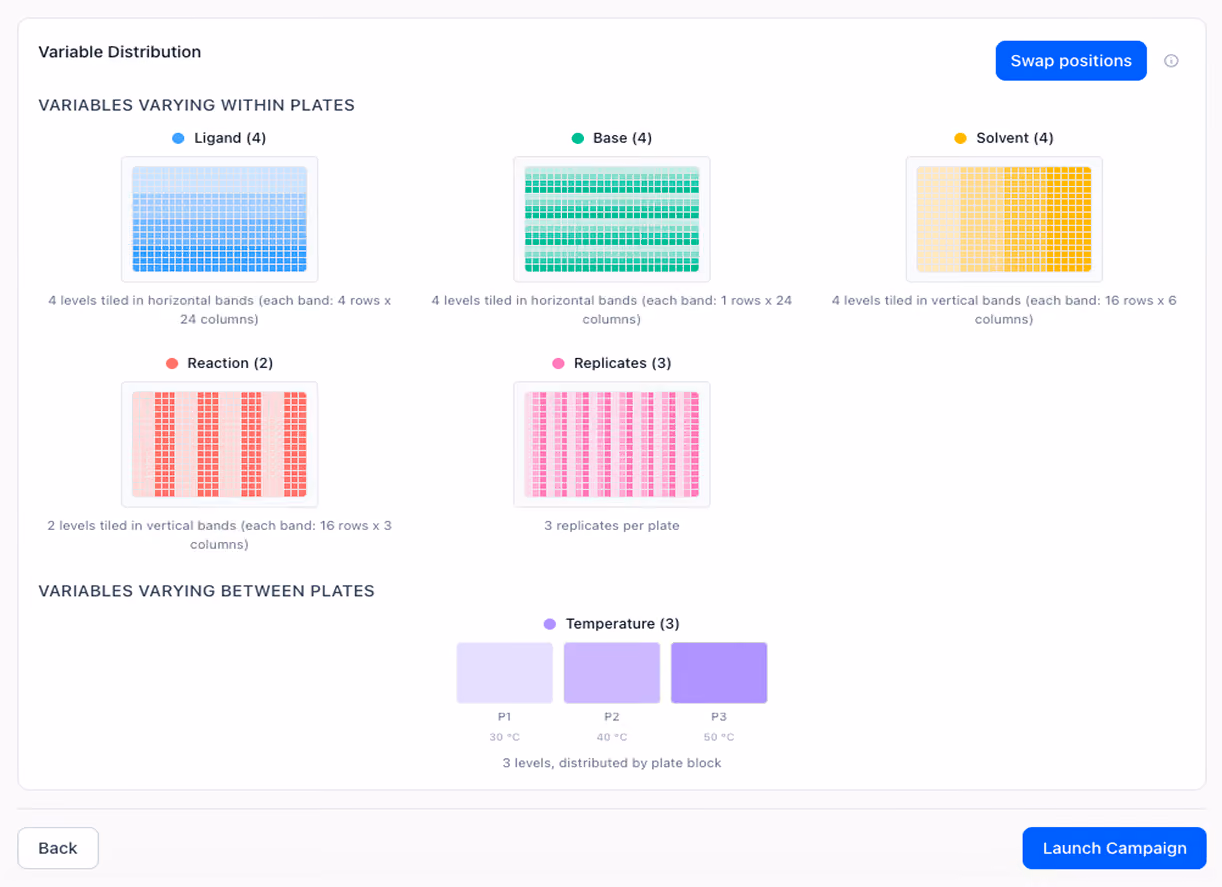
Task: Click the 'VARIABLES VARYING WITHIN PLATES' heading
Action: [x=197, y=105]
